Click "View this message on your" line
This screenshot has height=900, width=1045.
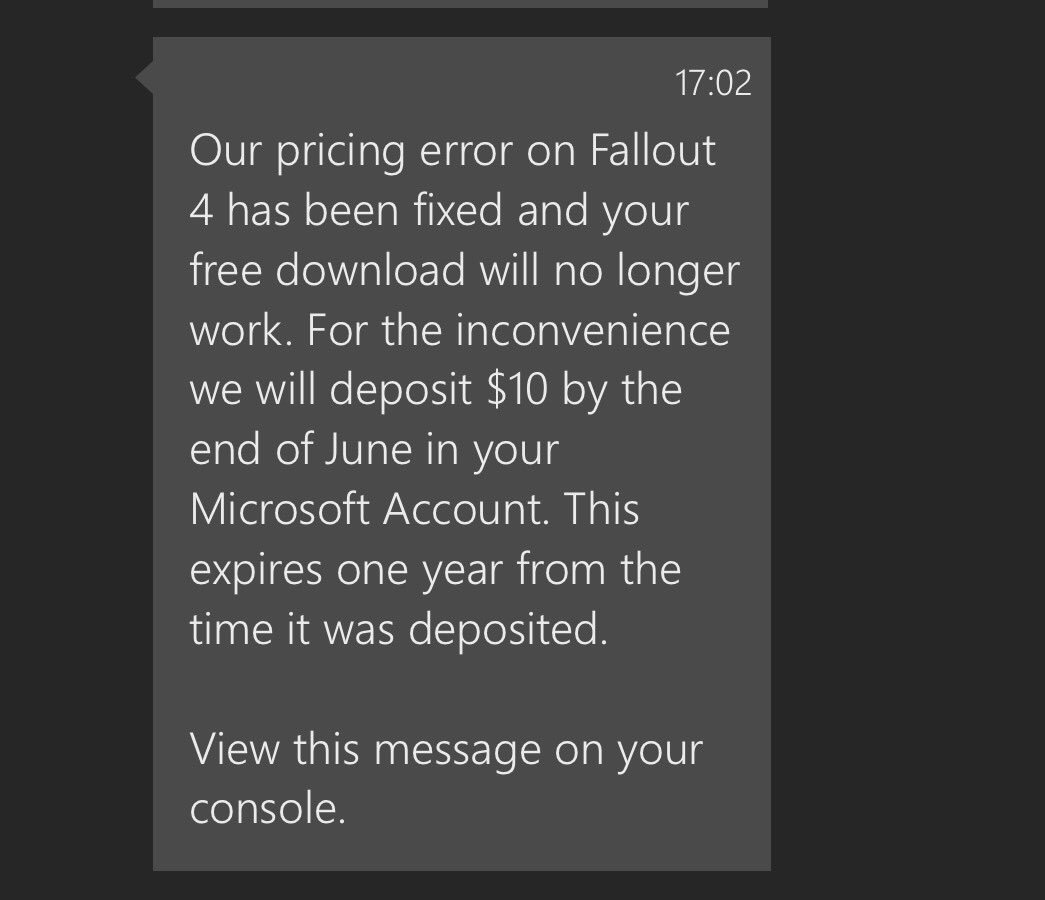click(446, 749)
